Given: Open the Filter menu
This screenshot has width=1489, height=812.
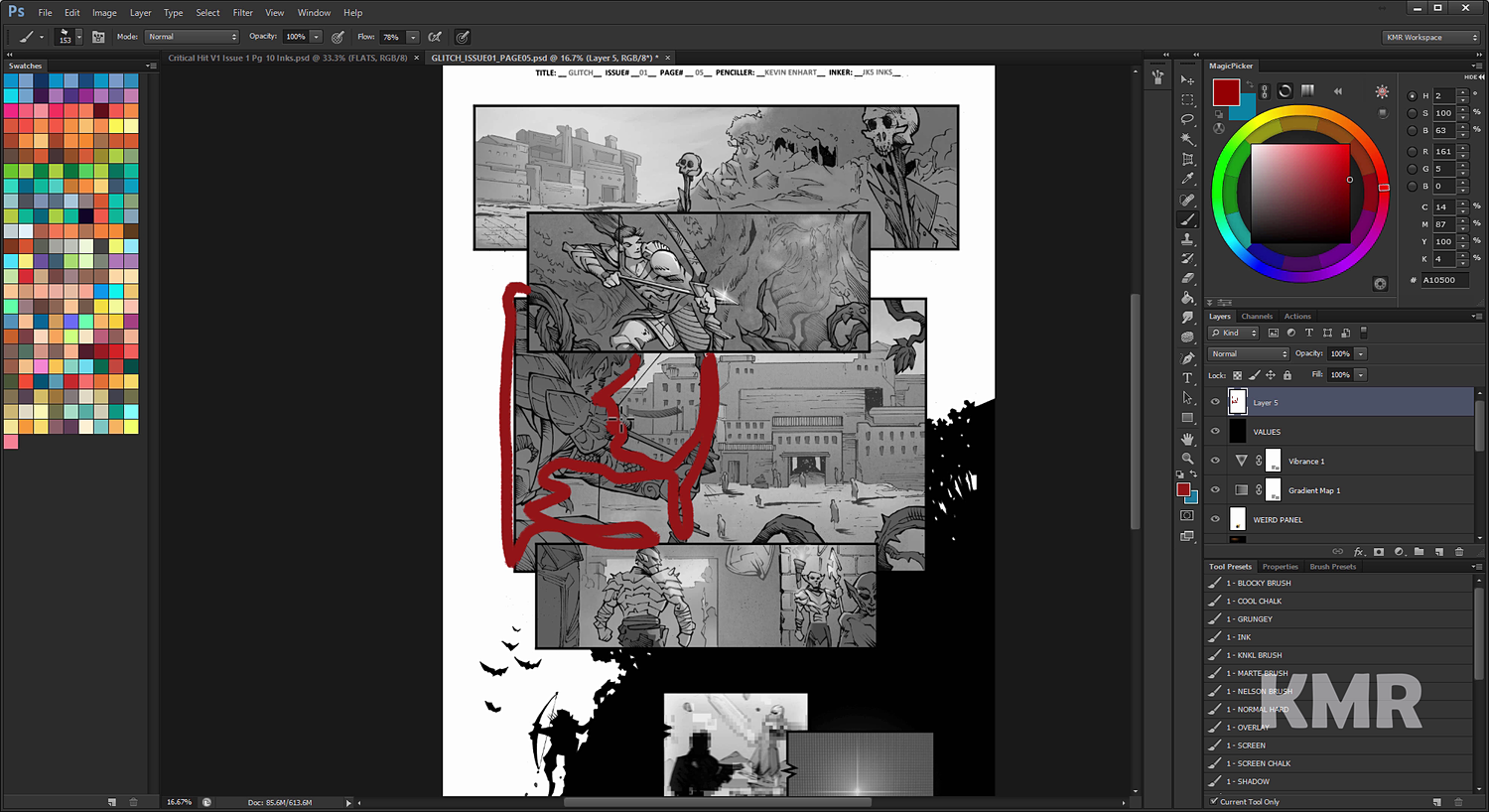Looking at the screenshot, I should pyautogui.click(x=242, y=12).
